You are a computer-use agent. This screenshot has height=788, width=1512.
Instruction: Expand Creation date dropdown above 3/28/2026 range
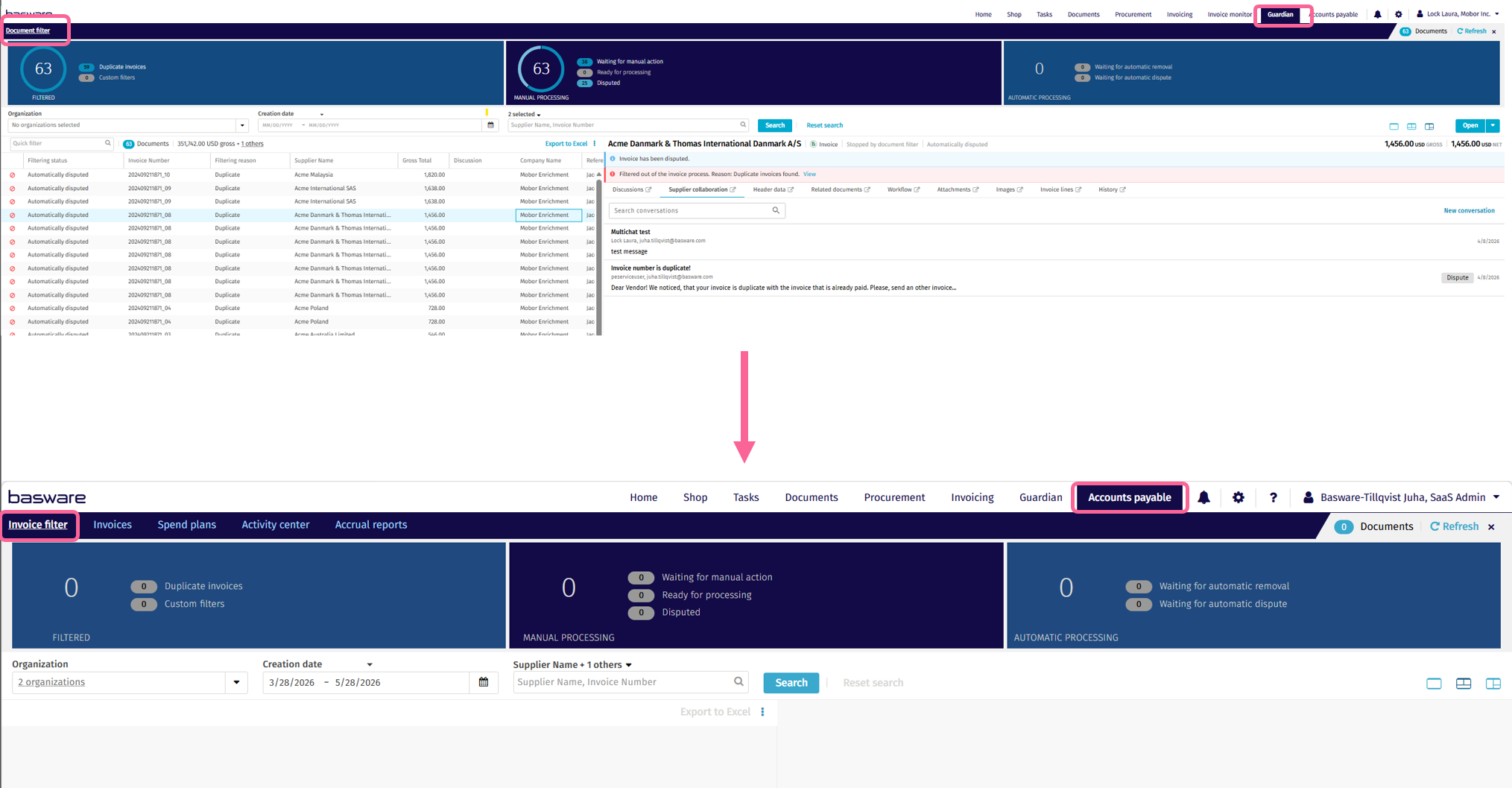370,664
